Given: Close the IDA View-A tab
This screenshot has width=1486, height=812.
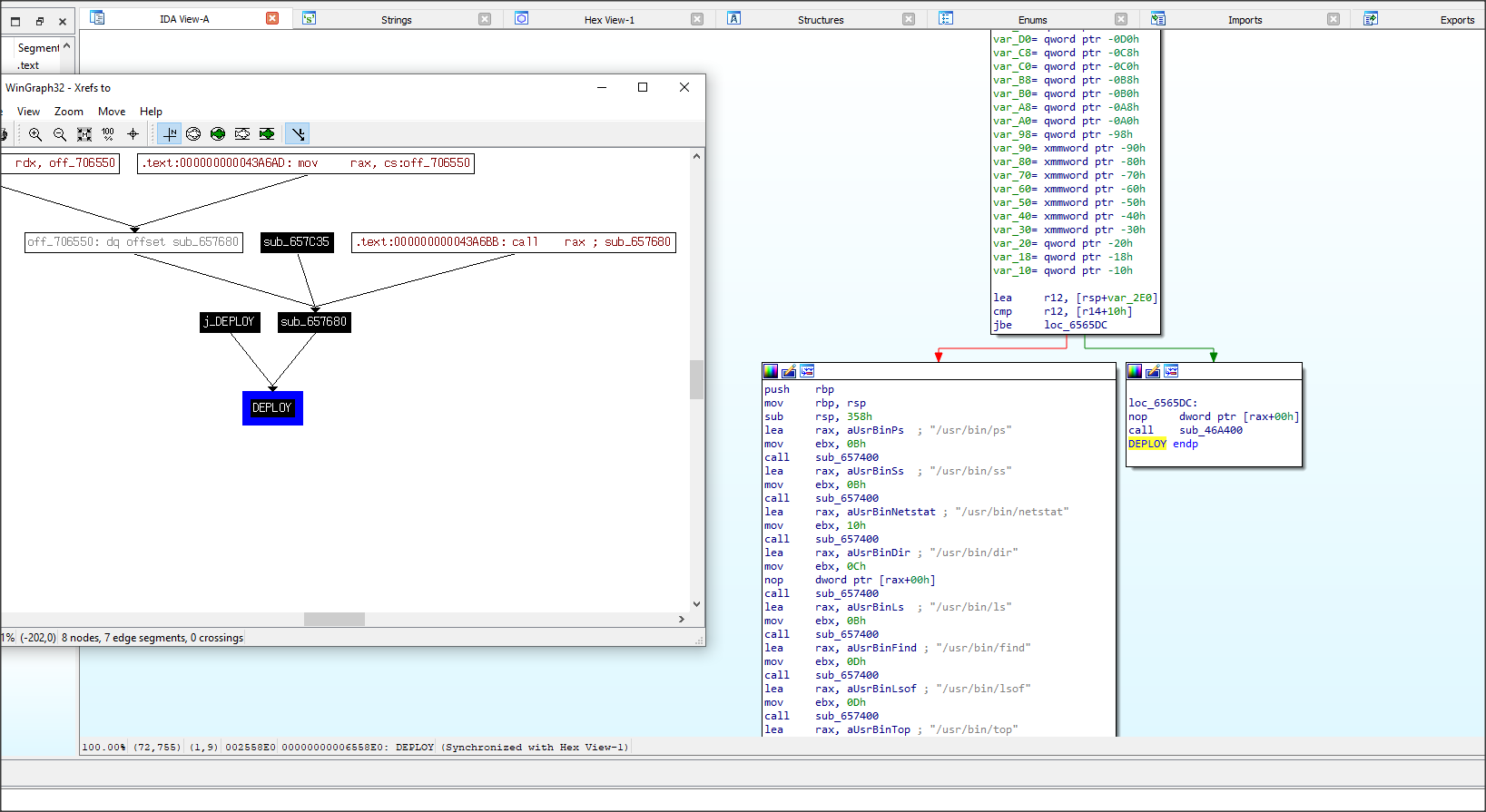Looking at the screenshot, I should 272,18.
